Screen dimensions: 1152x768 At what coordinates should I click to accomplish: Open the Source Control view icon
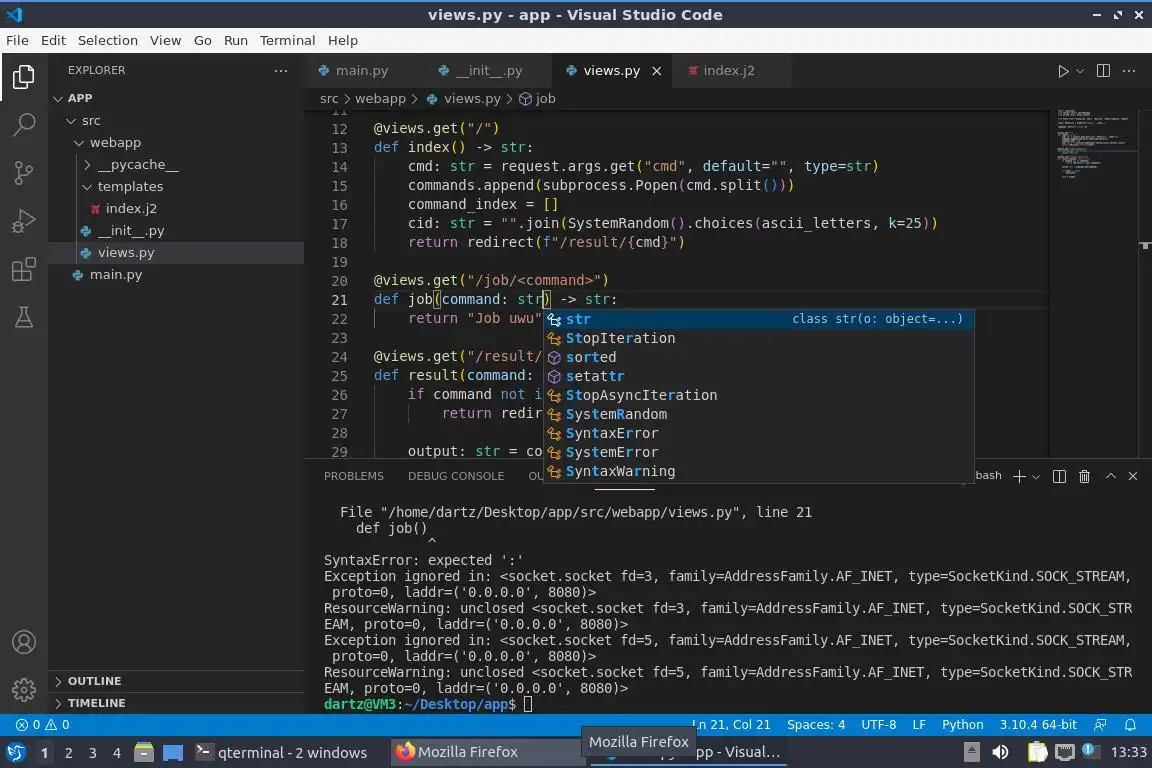(x=24, y=173)
